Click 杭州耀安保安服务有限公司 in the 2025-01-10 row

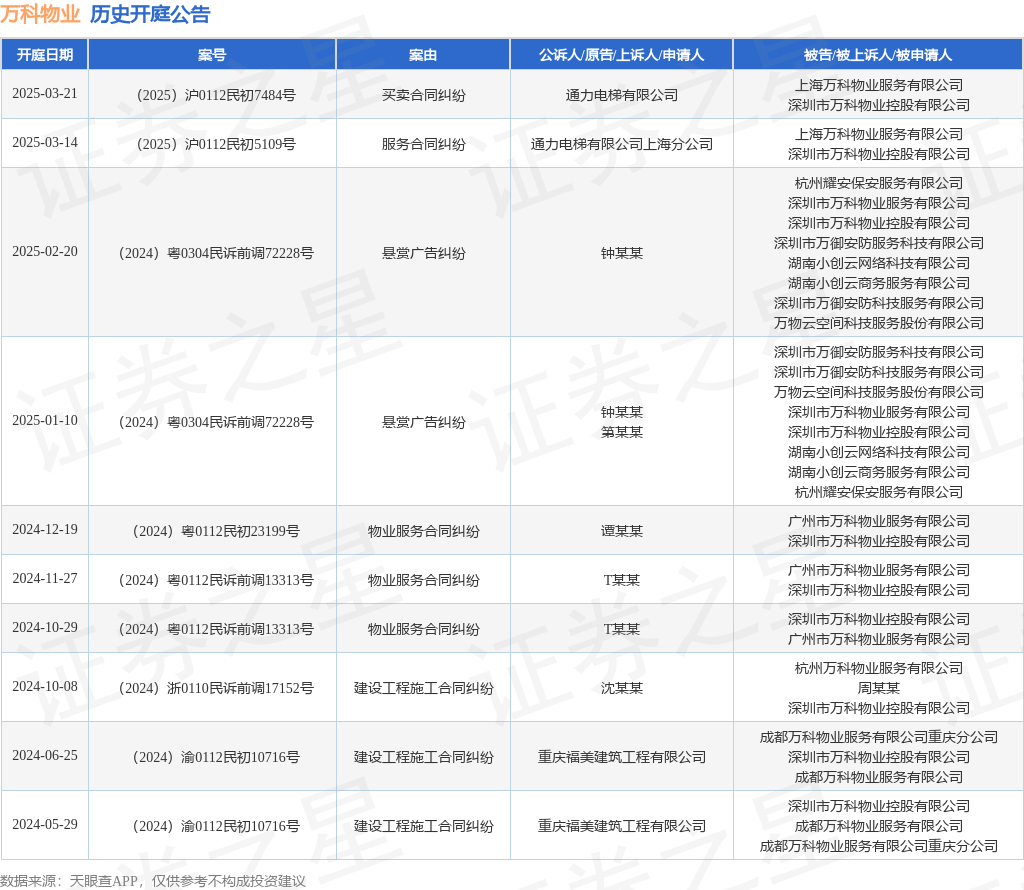(x=878, y=492)
